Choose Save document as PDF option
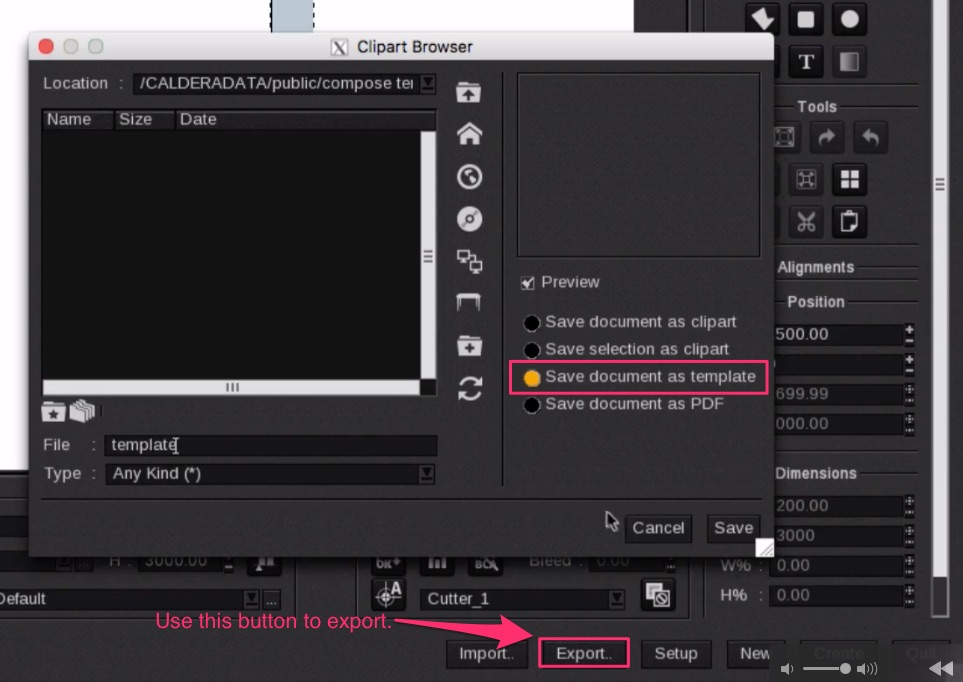The height and width of the screenshot is (682, 963). point(532,405)
